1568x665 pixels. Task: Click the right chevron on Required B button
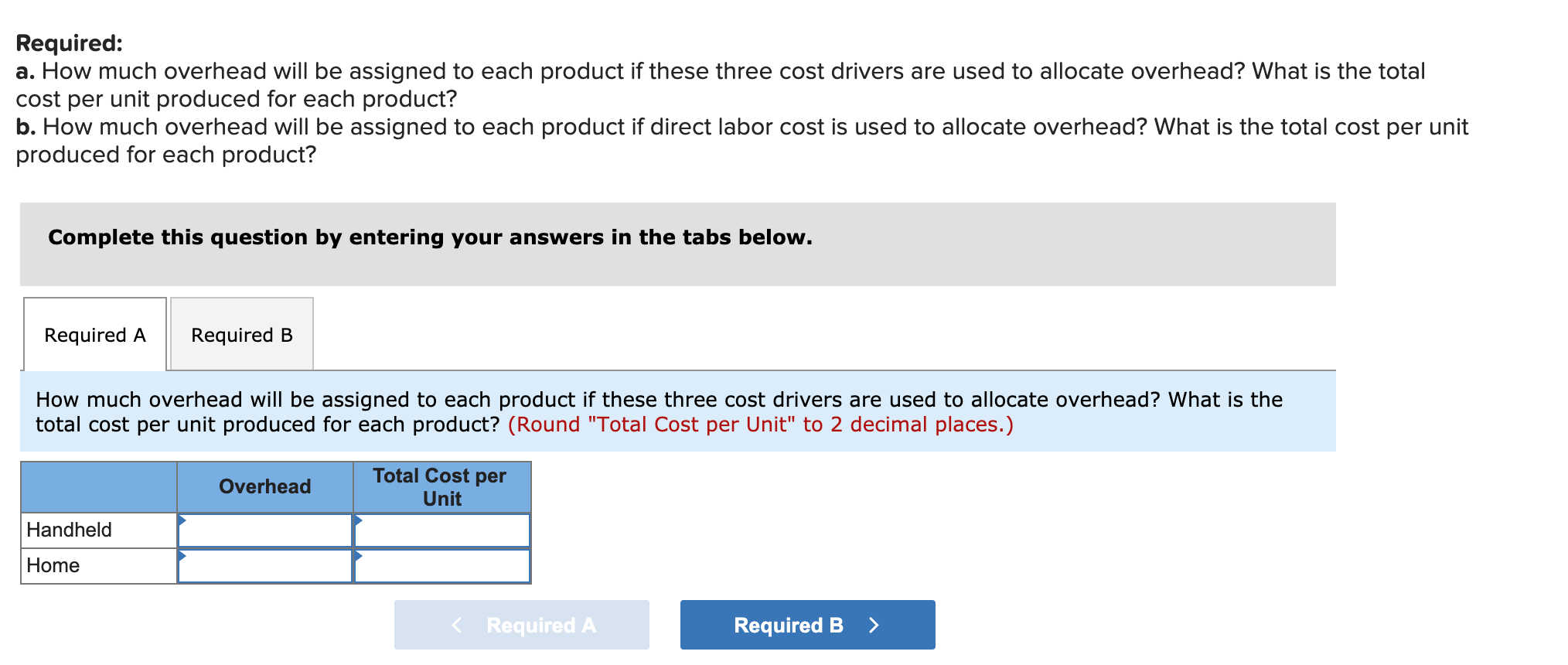click(874, 624)
